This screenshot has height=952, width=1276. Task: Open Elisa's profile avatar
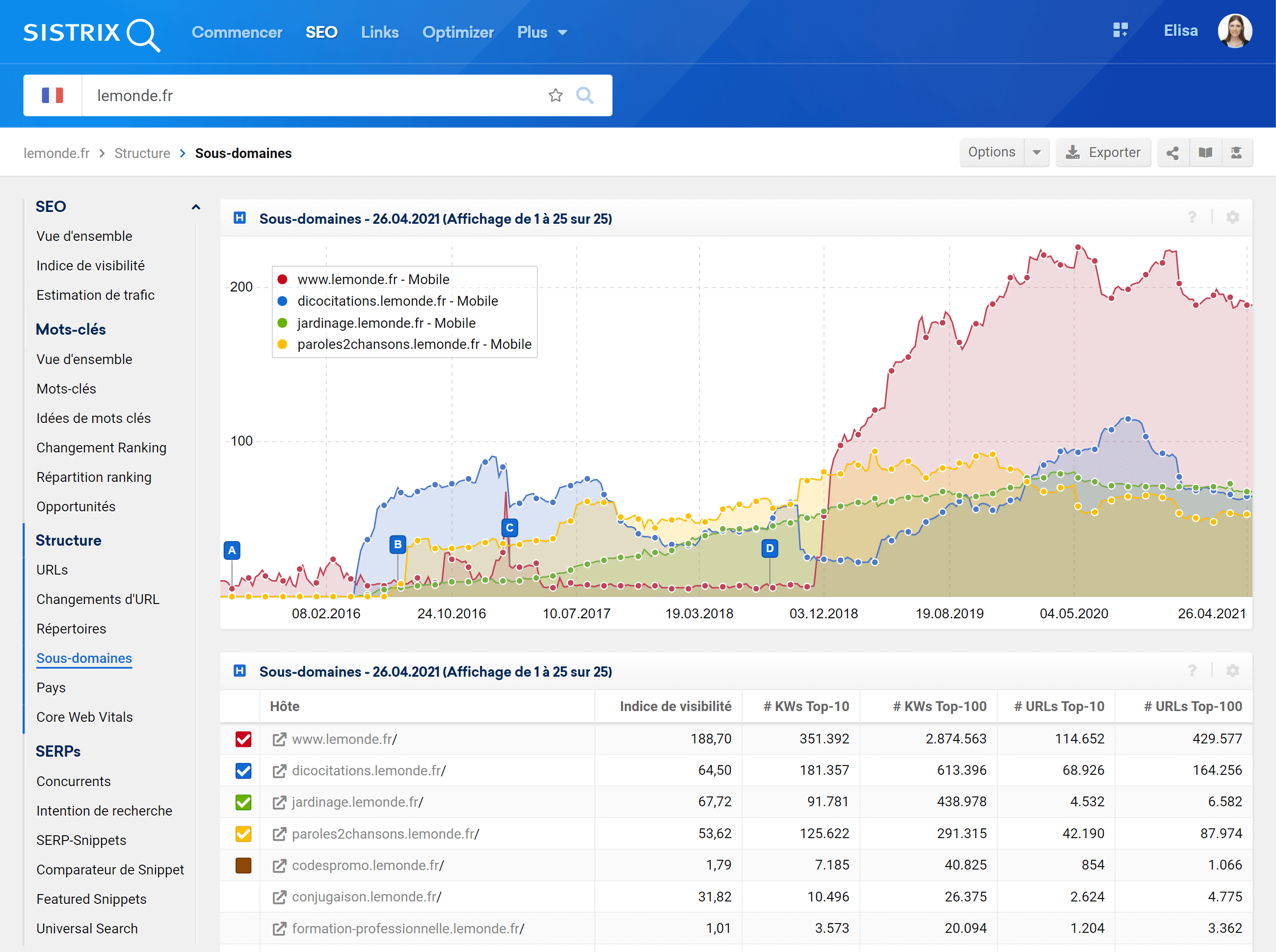1234,31
